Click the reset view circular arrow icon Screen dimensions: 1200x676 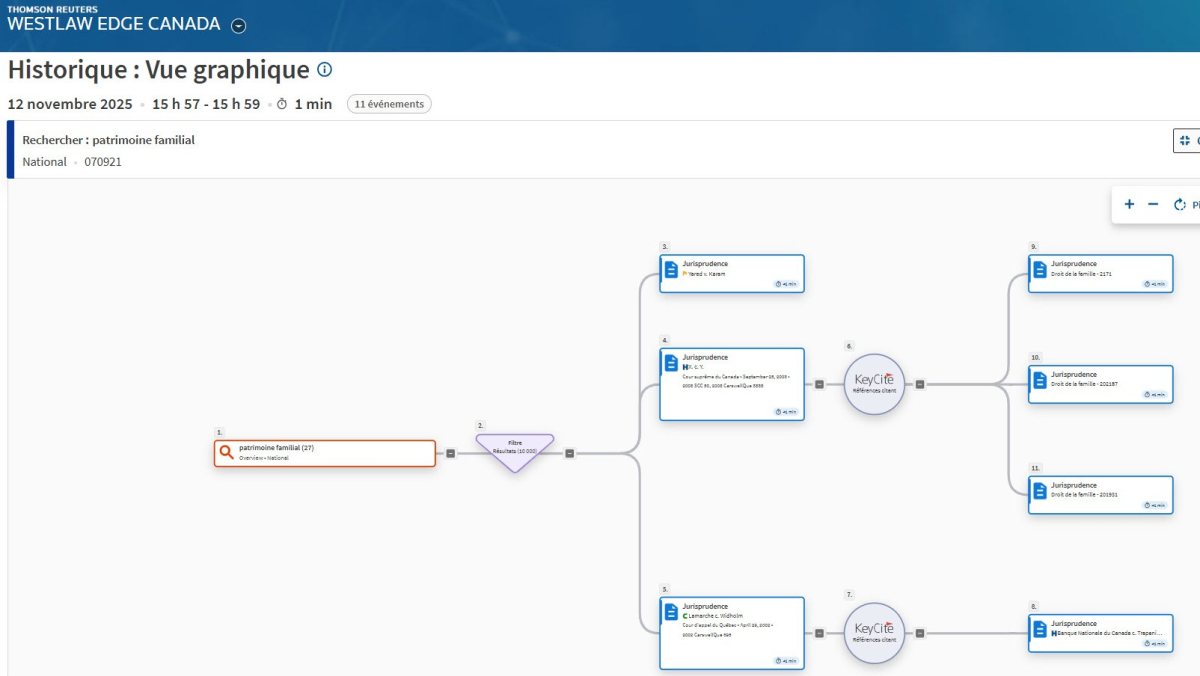tap(1180, 204)
